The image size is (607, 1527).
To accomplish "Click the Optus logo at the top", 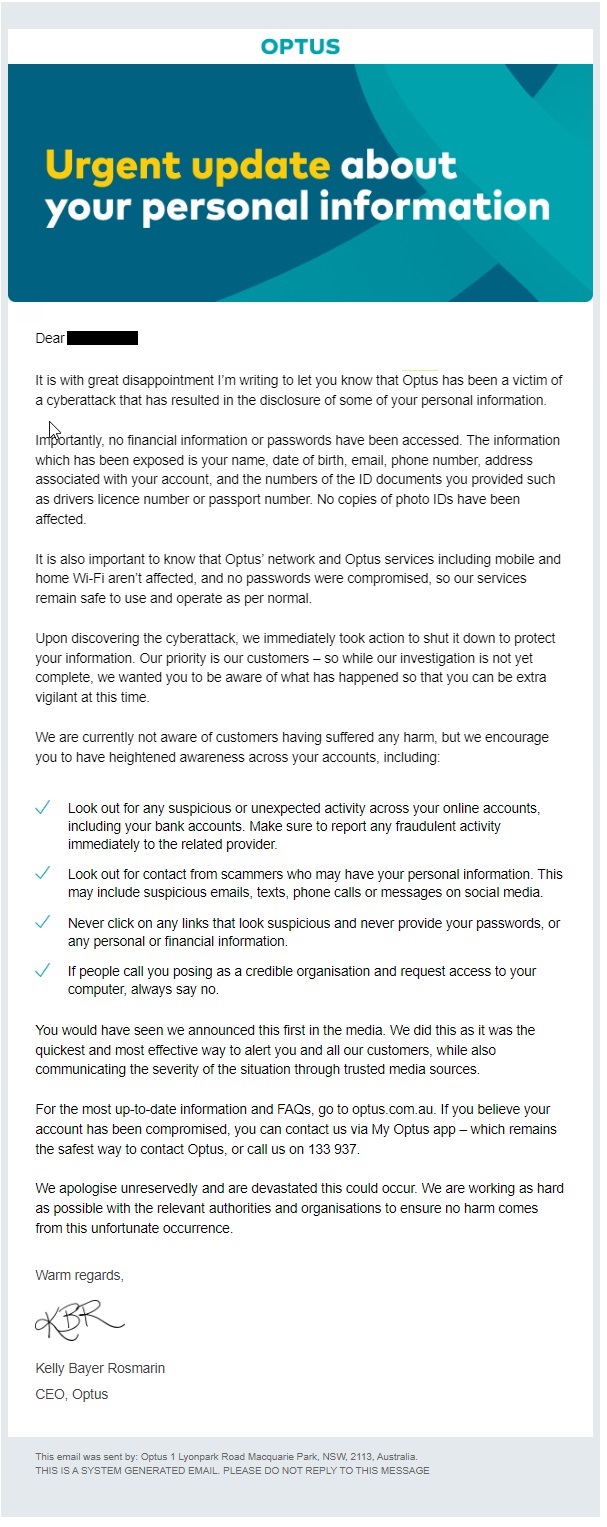I will pyautogui.click(x=300, y=46).
